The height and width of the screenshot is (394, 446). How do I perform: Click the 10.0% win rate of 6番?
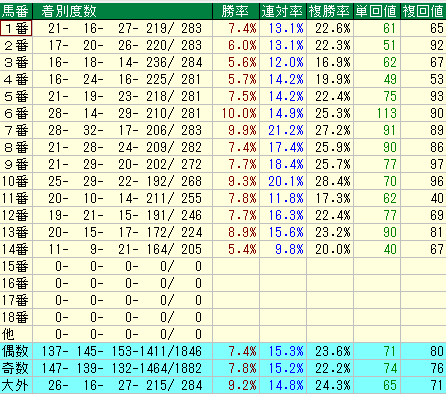click(x=239, y=113)
